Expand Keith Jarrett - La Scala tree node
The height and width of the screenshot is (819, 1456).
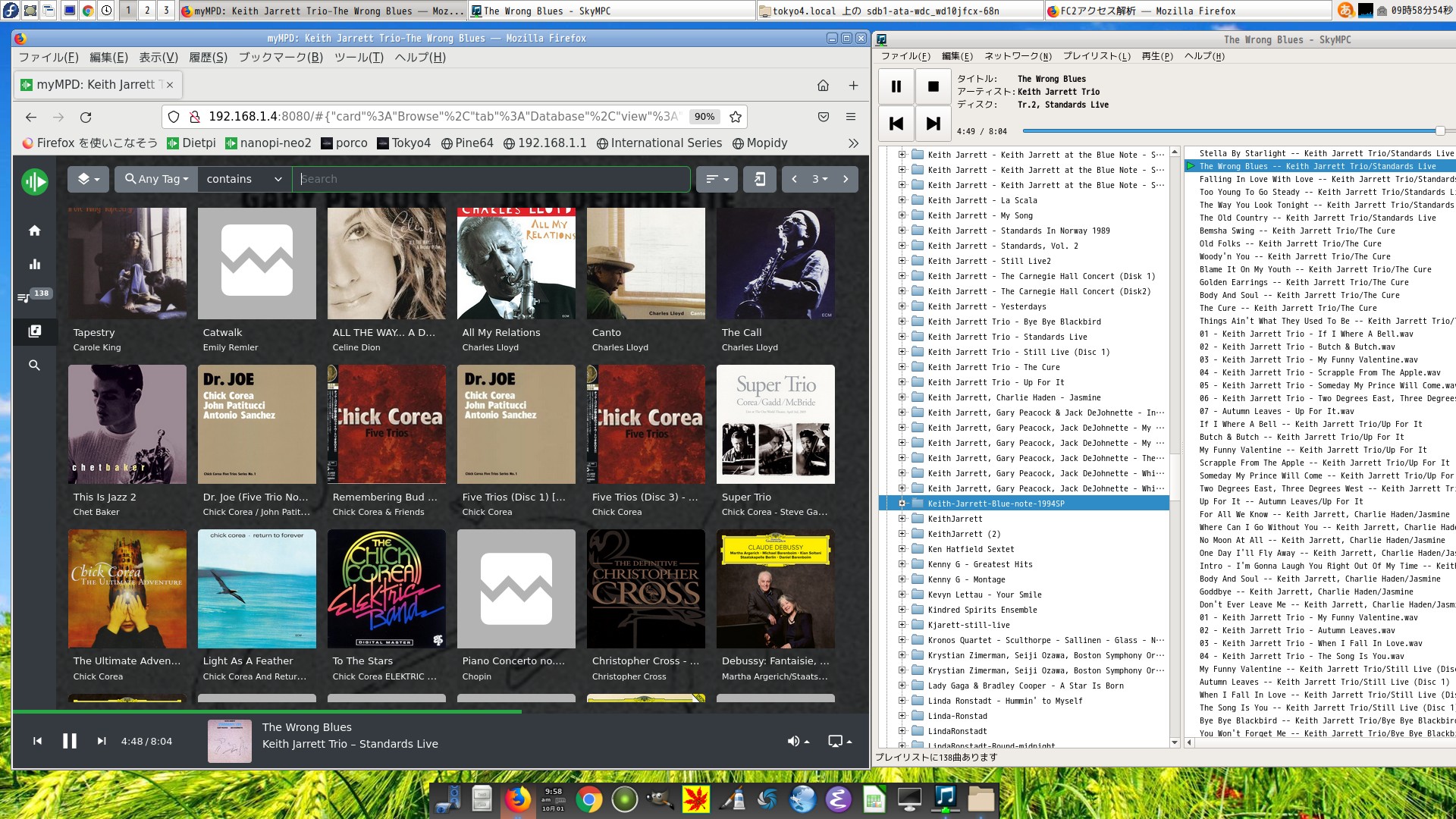pos(902,200)
